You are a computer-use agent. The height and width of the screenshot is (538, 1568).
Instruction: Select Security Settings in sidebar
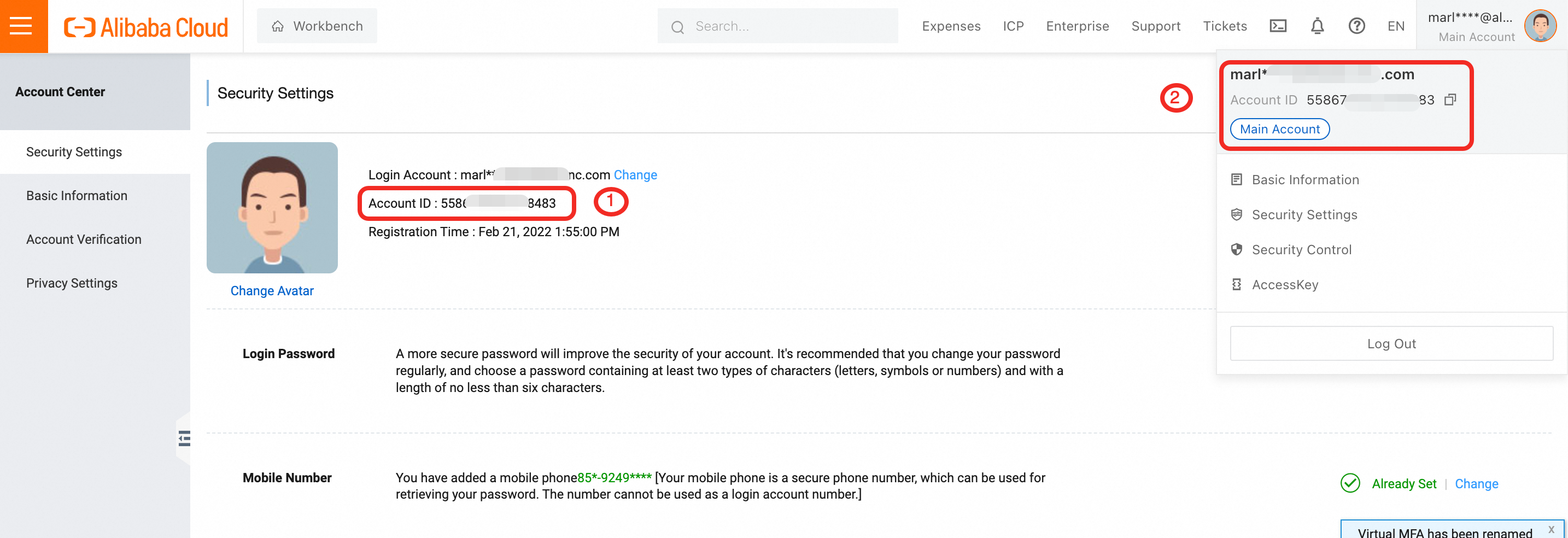tap(95, 152)
